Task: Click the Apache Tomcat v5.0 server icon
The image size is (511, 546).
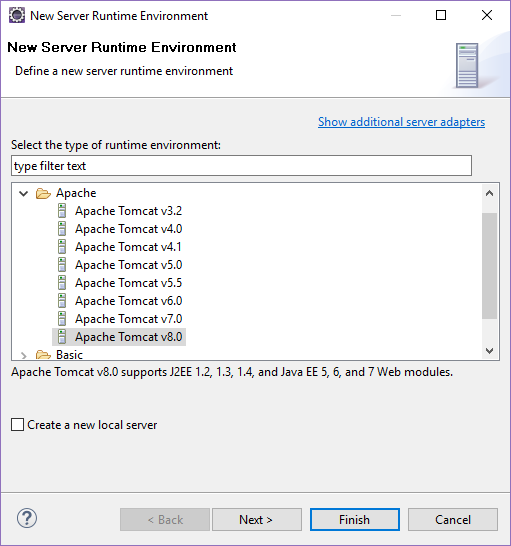Action: (62, 265)
